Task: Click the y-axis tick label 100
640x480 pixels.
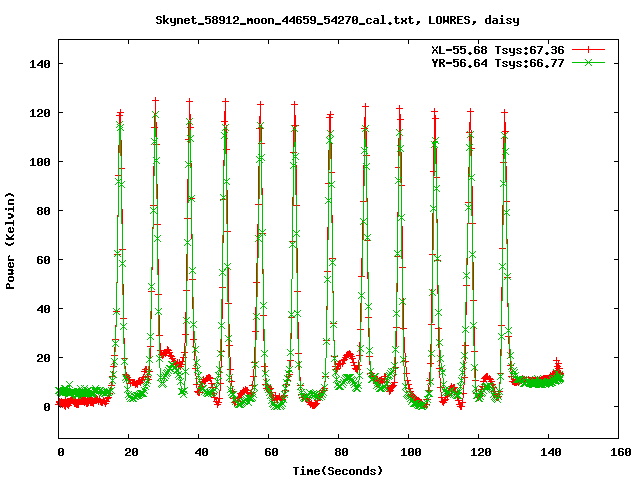Action: tap(40, 162)
